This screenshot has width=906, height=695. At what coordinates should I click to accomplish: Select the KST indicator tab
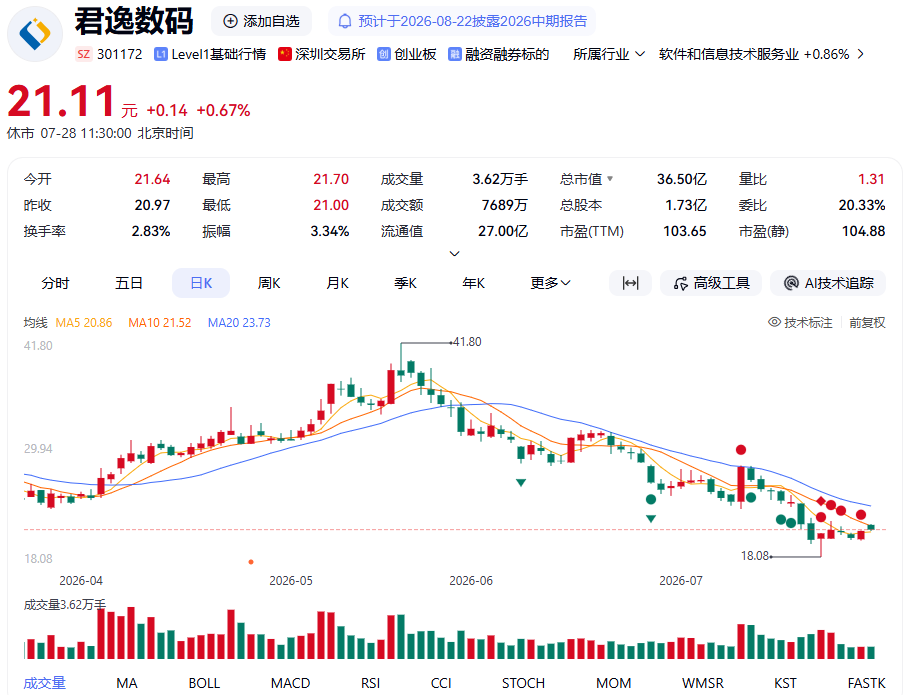(785, 683)
